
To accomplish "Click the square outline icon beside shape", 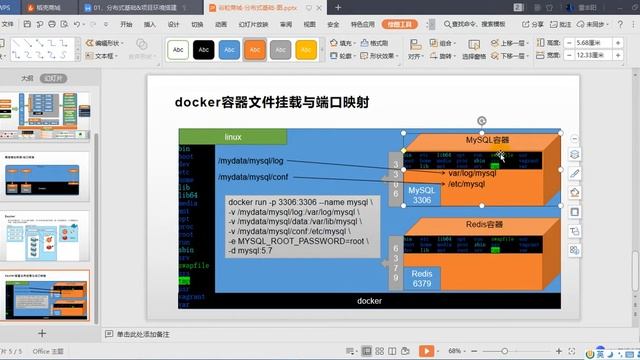I will coord(574,212).
